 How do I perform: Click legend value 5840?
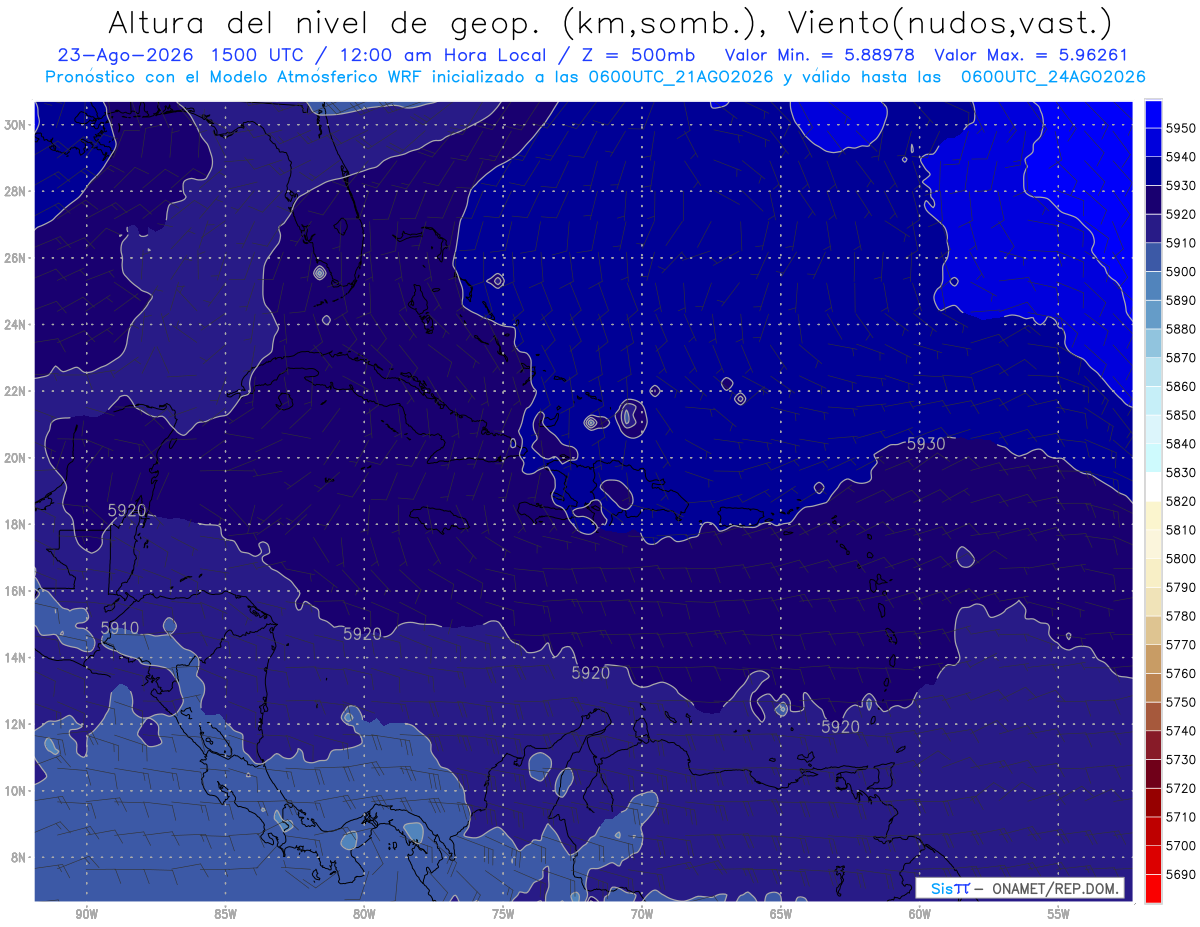coord(1180,444)
